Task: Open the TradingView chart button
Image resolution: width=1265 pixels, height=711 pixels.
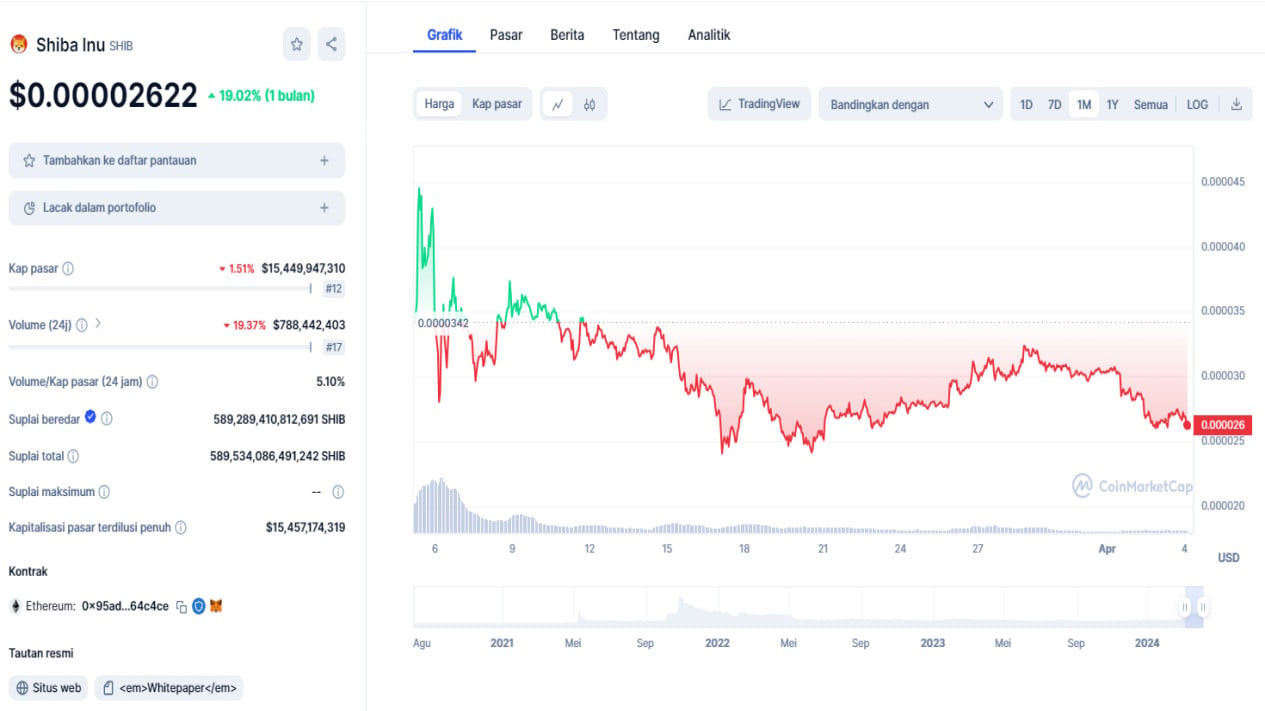Action: tap(760, 104)
